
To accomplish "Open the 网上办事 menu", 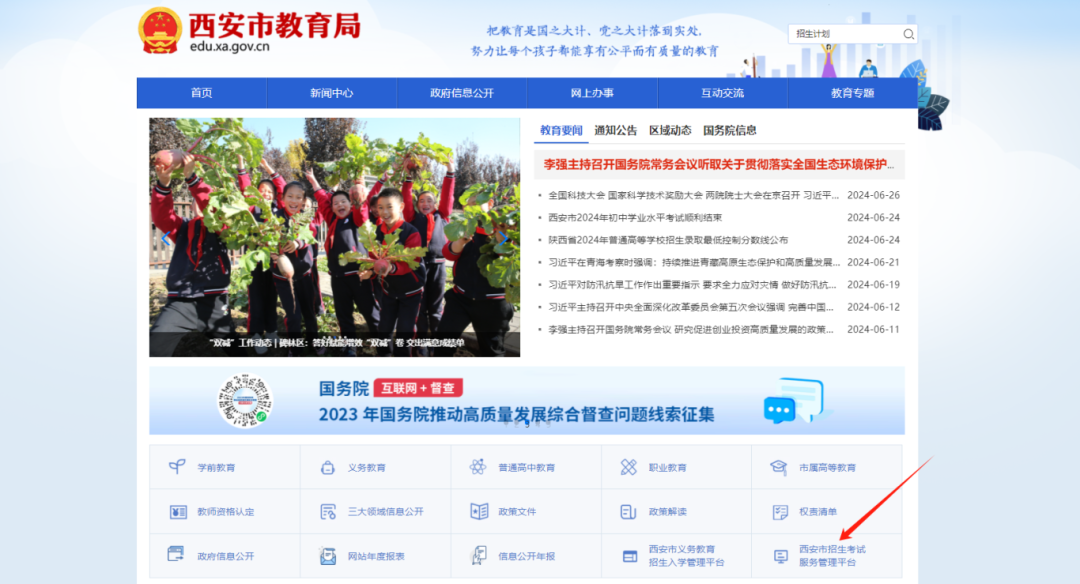I will tap(591, 92).
